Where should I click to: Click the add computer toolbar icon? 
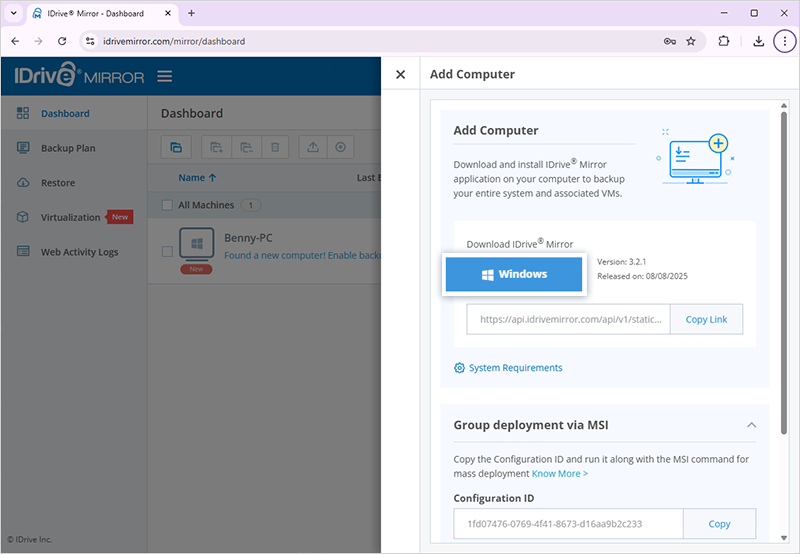176,147
